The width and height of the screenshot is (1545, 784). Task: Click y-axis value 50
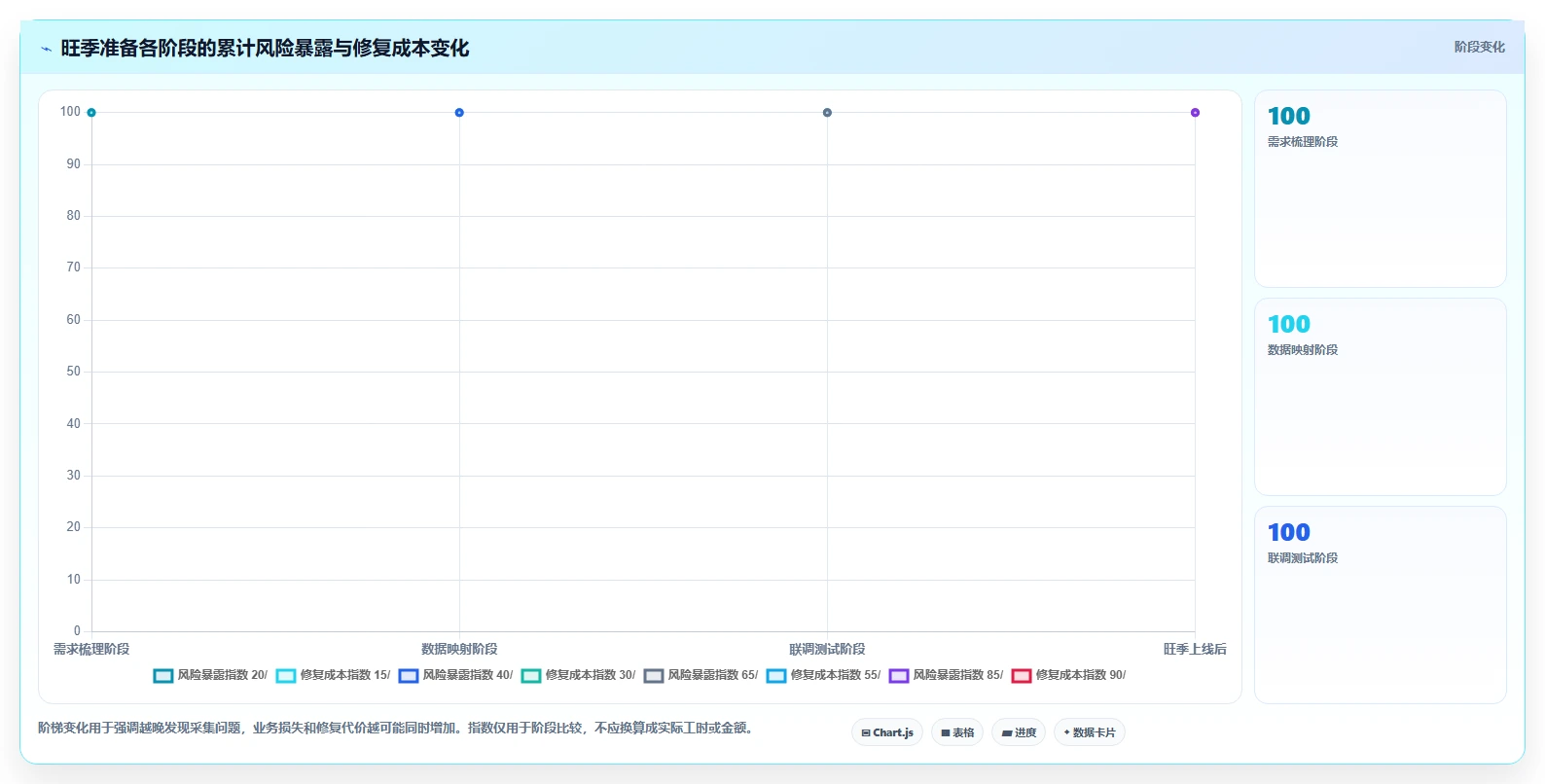point(74,372)
